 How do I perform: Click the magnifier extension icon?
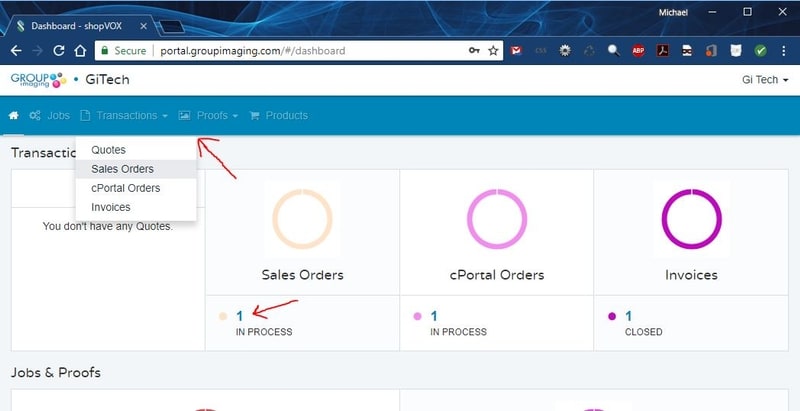click(614, 50)
